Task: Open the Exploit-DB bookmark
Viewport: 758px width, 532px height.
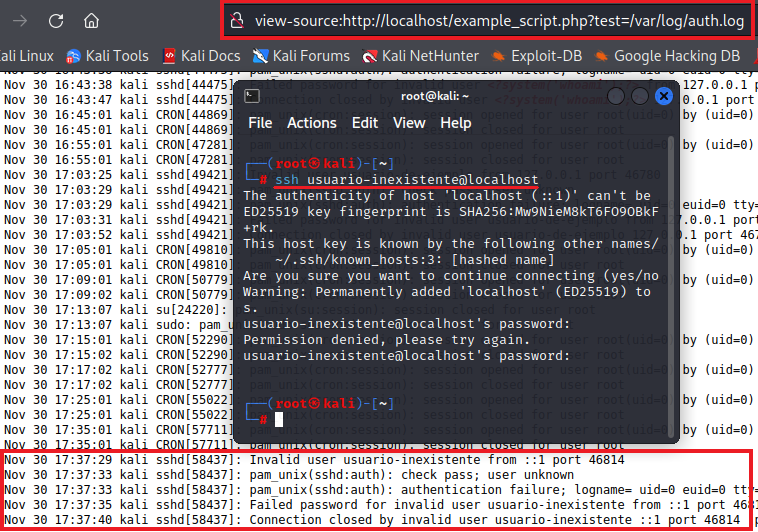Action: (x=537, y=56)
